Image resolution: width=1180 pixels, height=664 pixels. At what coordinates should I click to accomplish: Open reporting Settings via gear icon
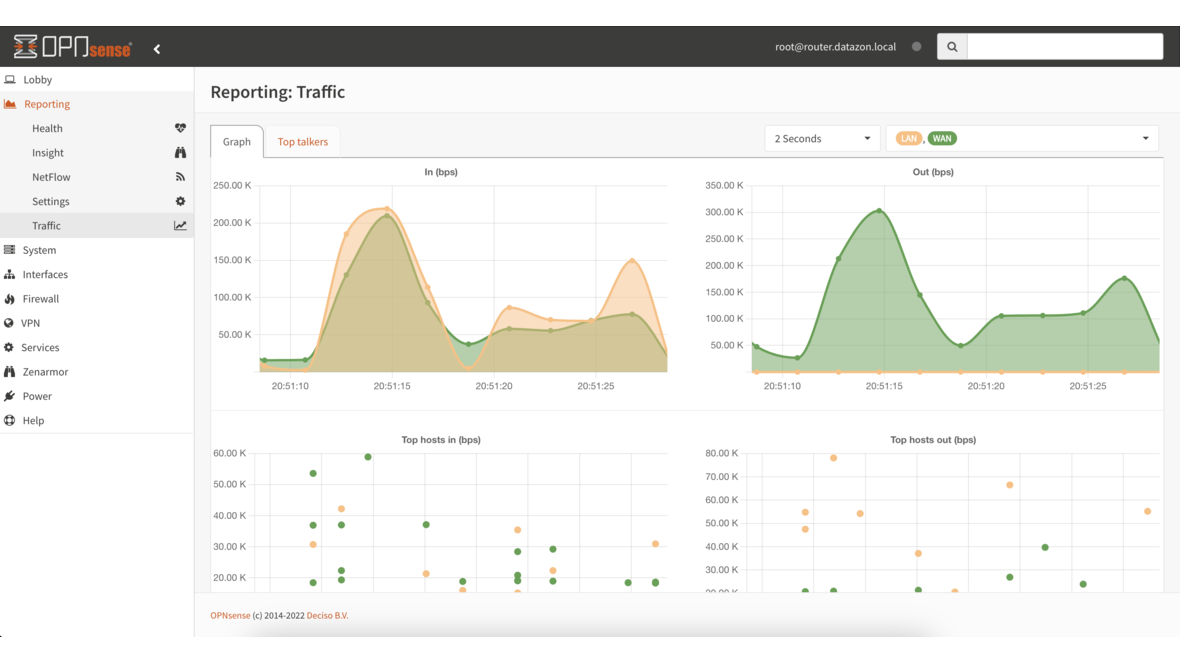180,201
